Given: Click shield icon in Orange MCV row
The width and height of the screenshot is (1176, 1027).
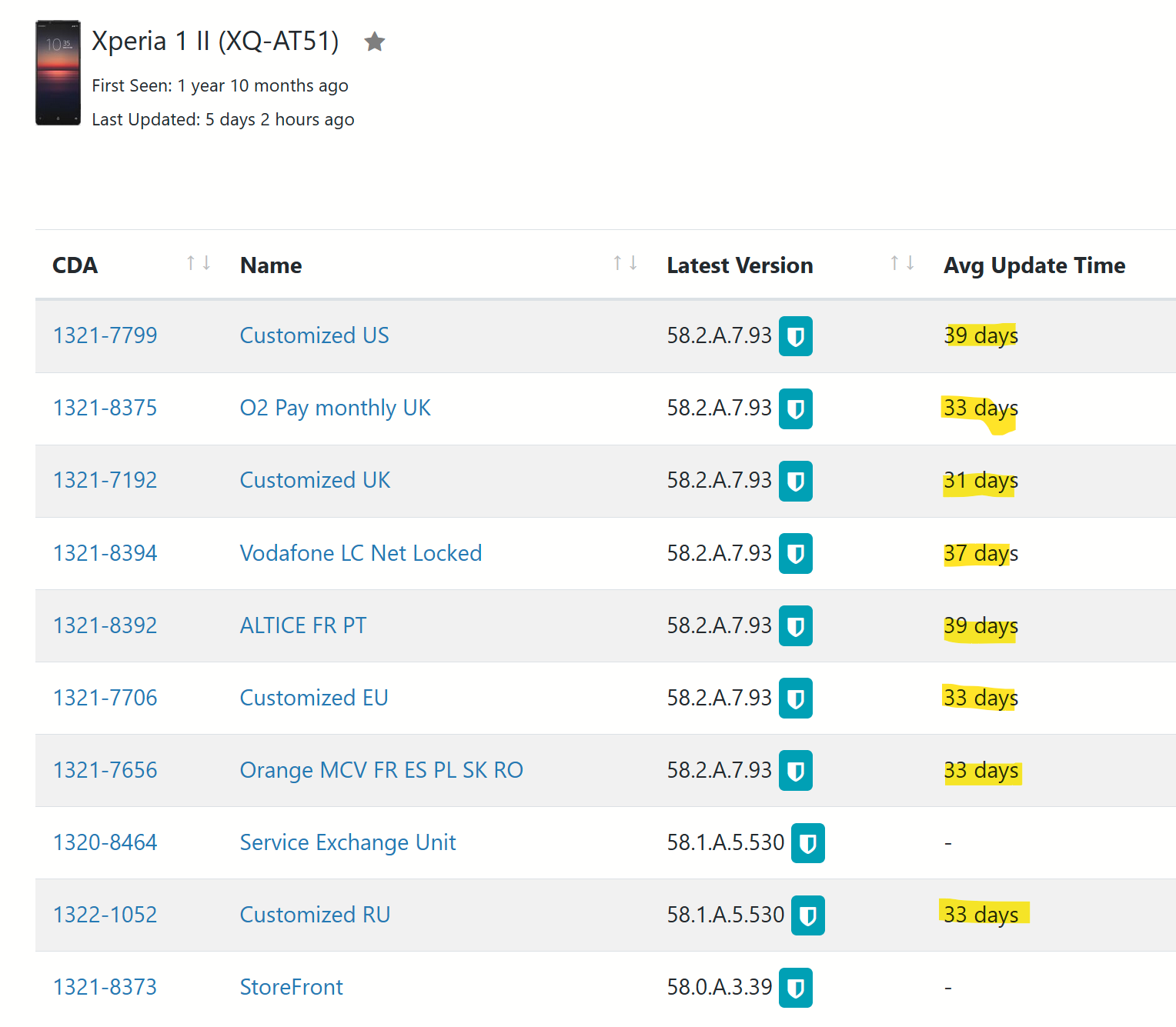Looking at the screenshot, I should pos(796,770).
